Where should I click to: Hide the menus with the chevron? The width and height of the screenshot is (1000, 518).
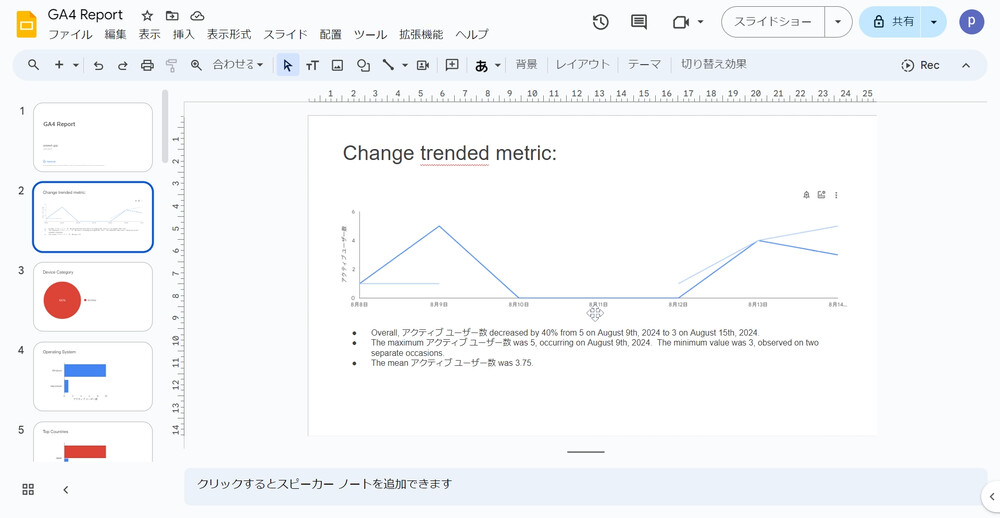point(965,65)
